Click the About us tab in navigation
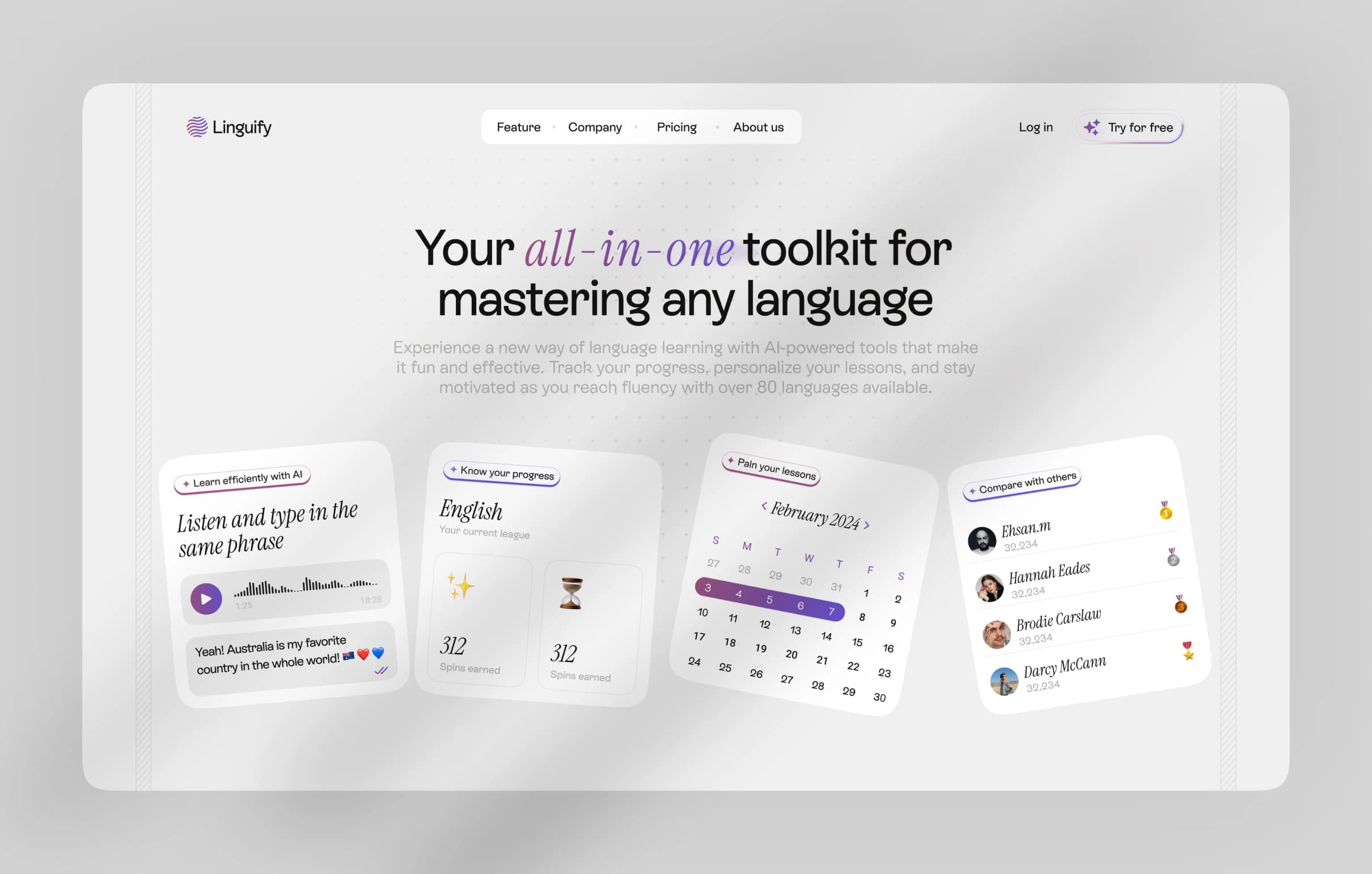The width and height of the screenshot is (1372, 874). tap(758, 126)
